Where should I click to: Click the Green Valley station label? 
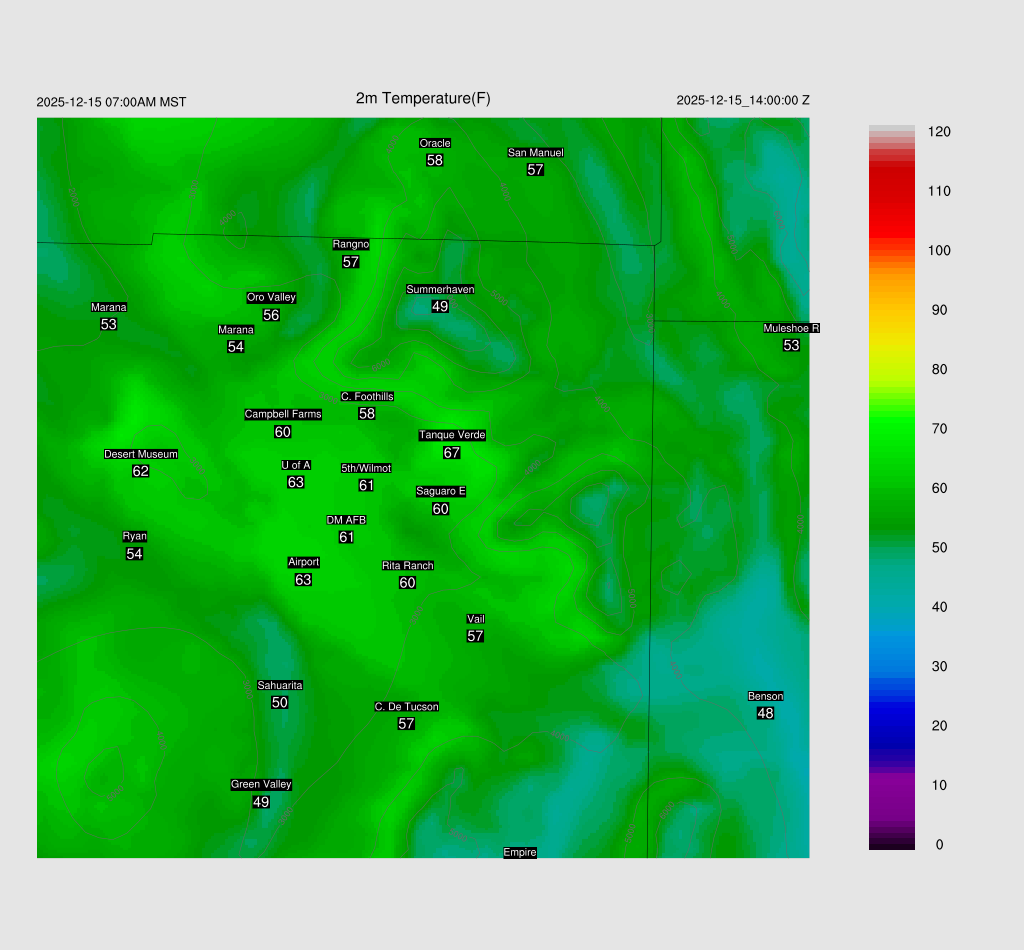[261, 784]
